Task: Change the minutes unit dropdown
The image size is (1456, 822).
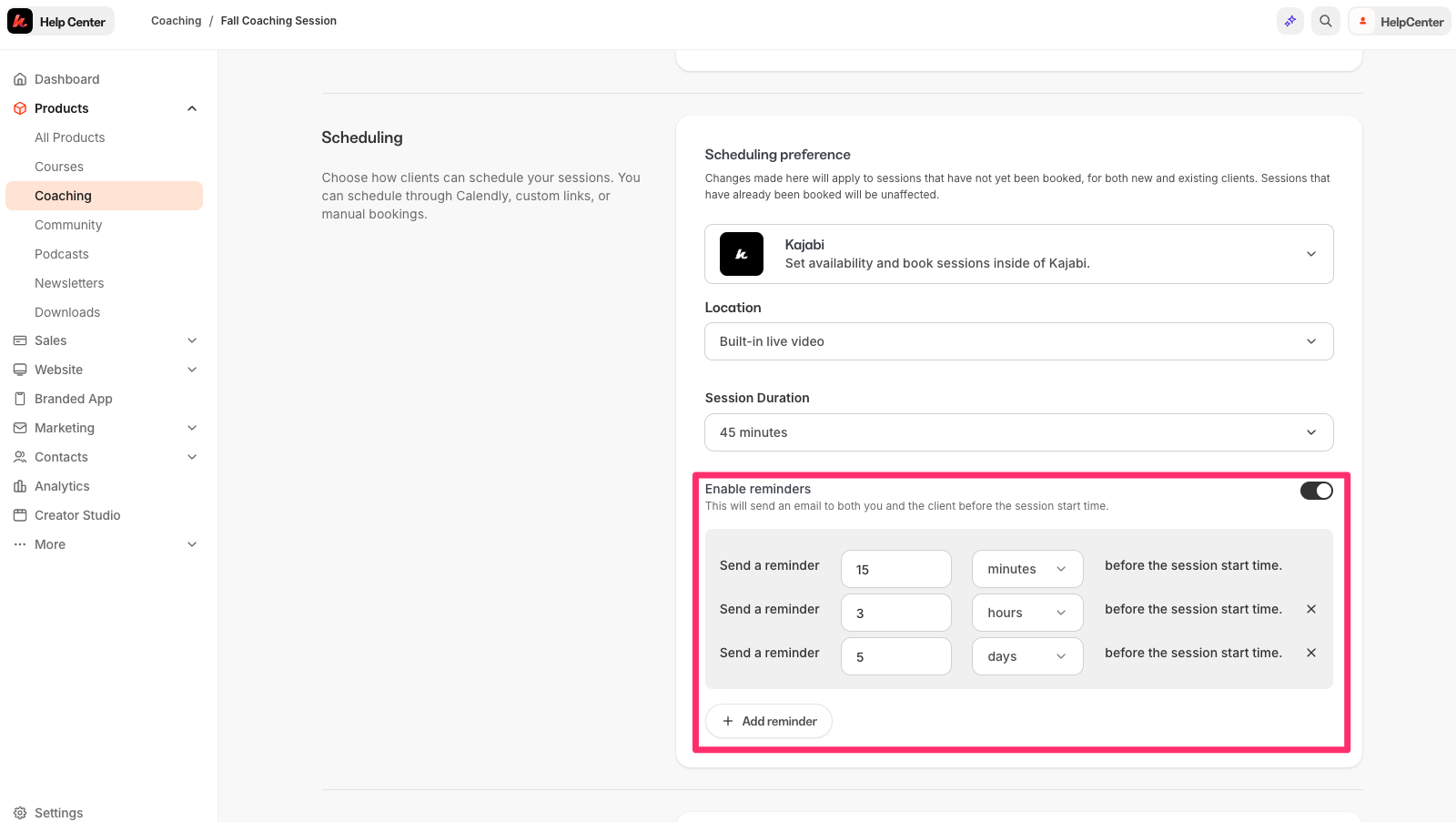Action: click(1026, 569)
